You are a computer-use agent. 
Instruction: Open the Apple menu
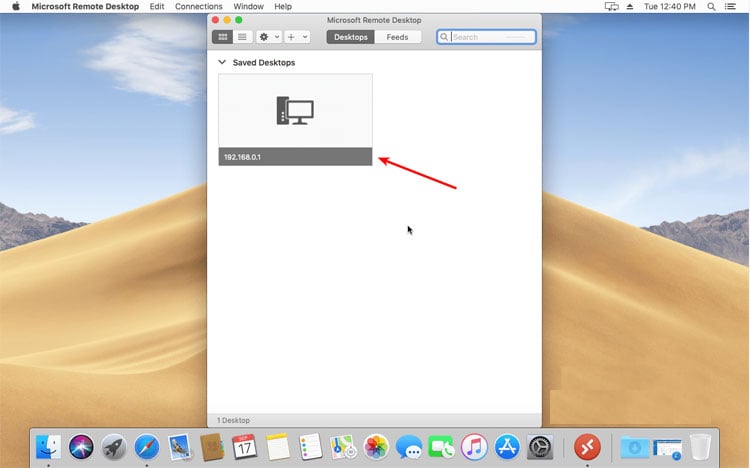[16, 6]
